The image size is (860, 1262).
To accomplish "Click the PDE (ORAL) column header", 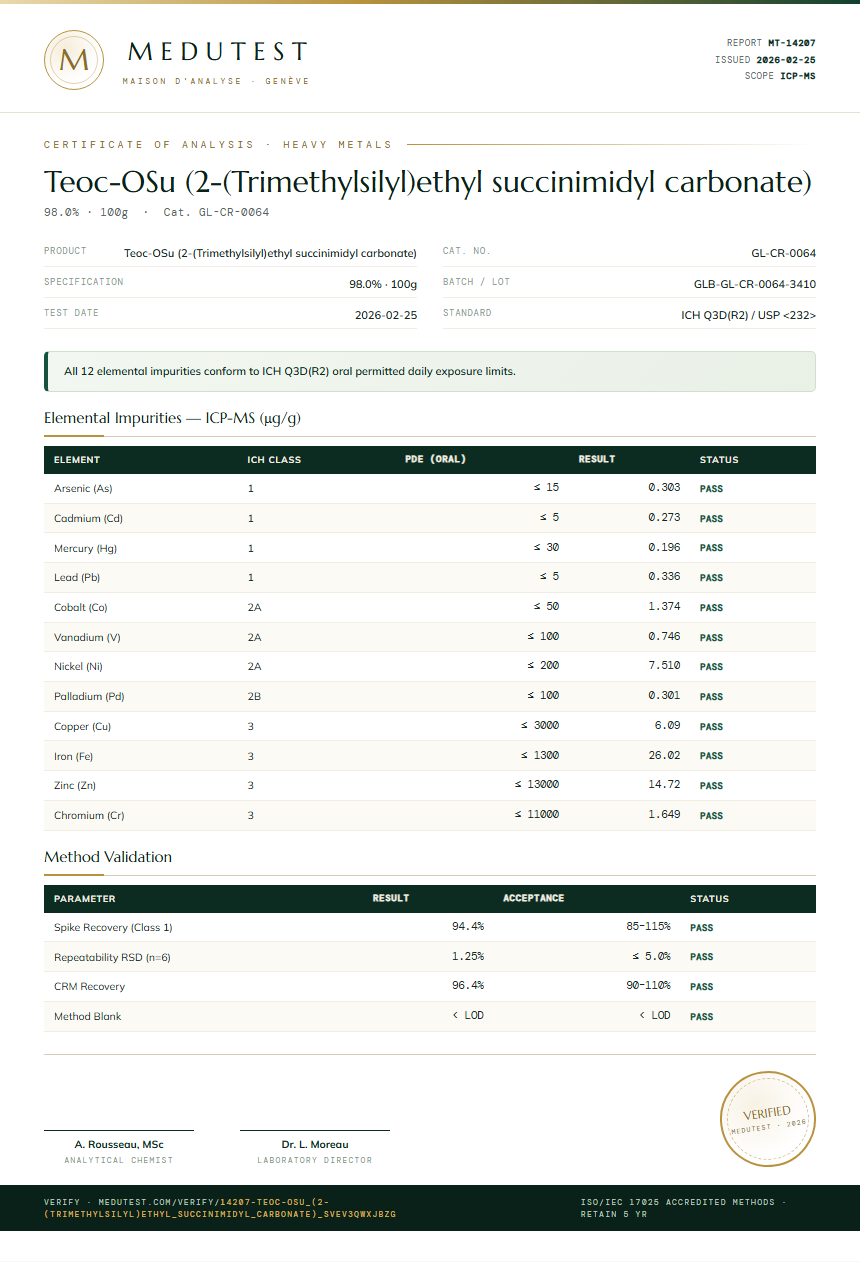I will pyautogui.click(x=435, y=460).
